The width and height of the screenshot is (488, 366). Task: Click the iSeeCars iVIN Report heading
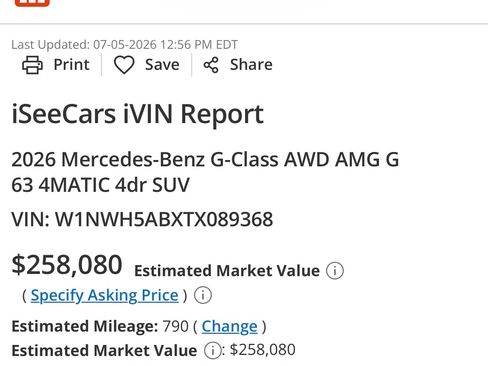click(x=138, y=114)
